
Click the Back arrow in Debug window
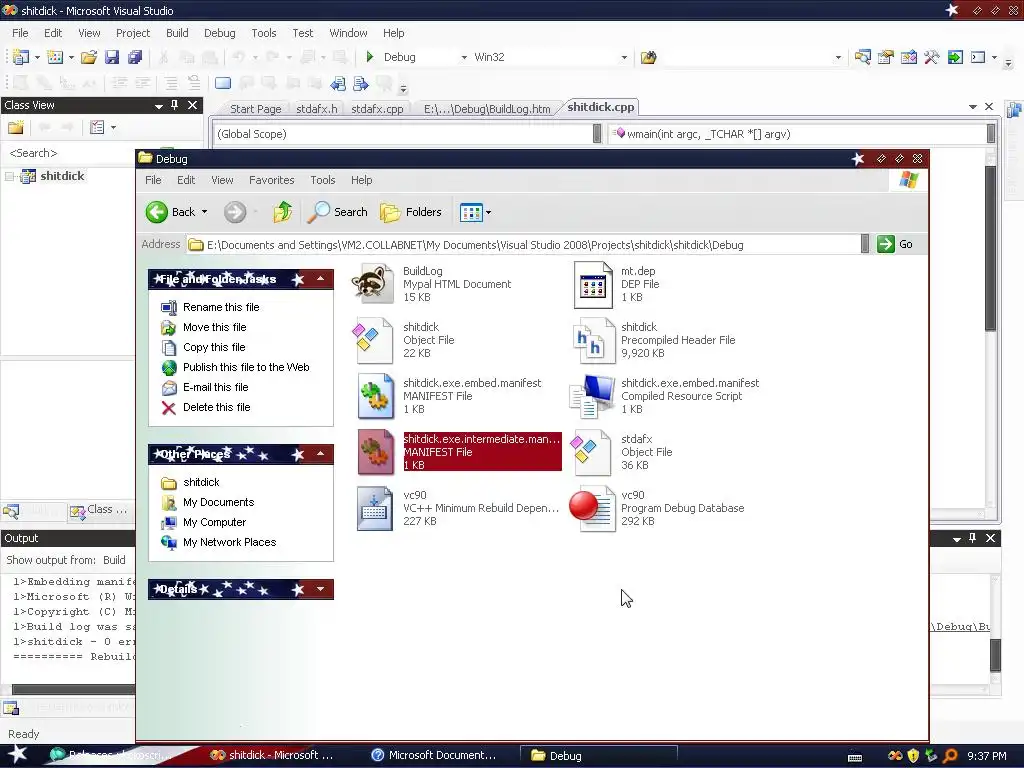[157, 212]
